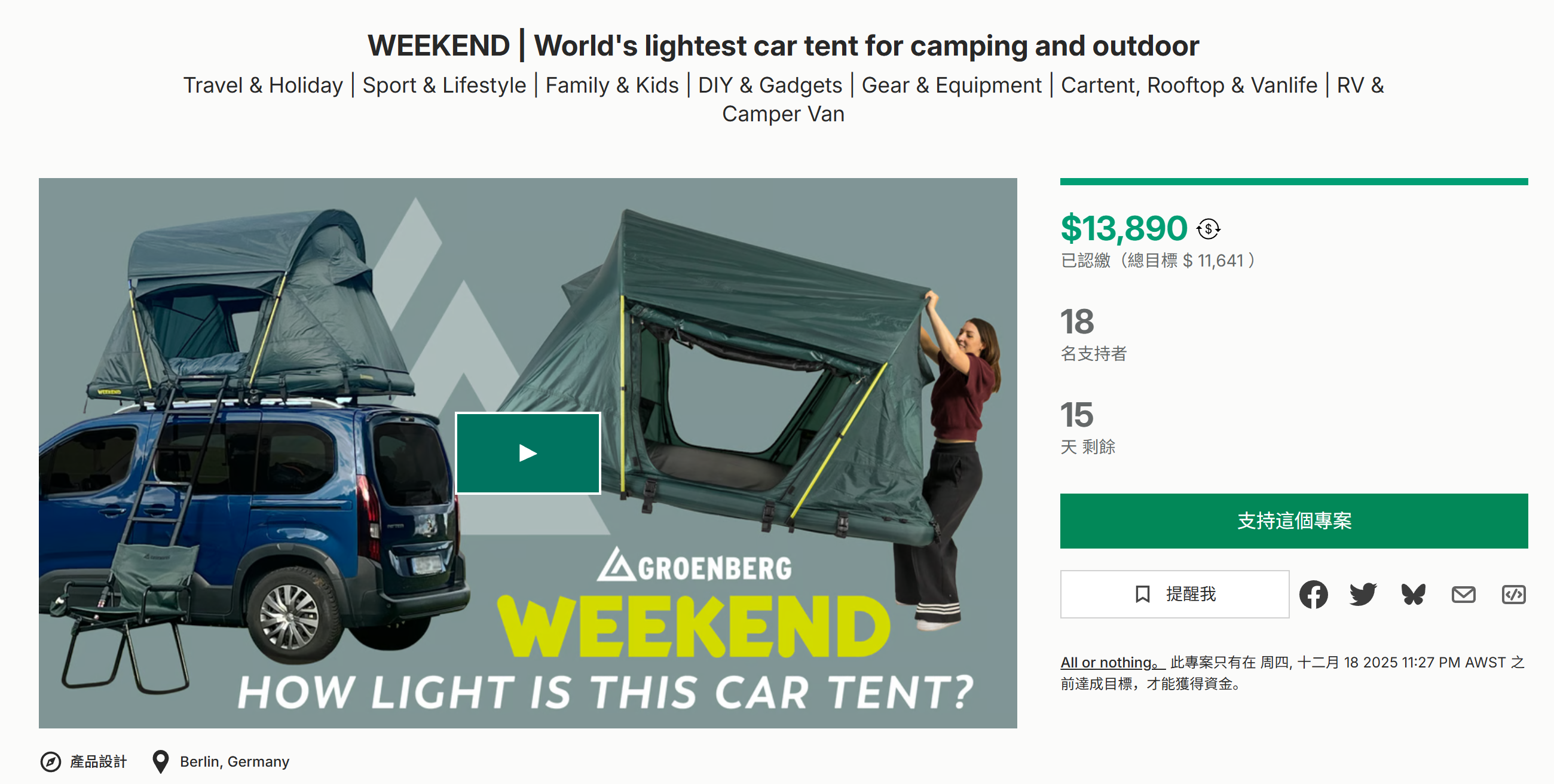
Task: Click the bookmark icon in 提醒我 button
Action: [x=1142, y=595]
